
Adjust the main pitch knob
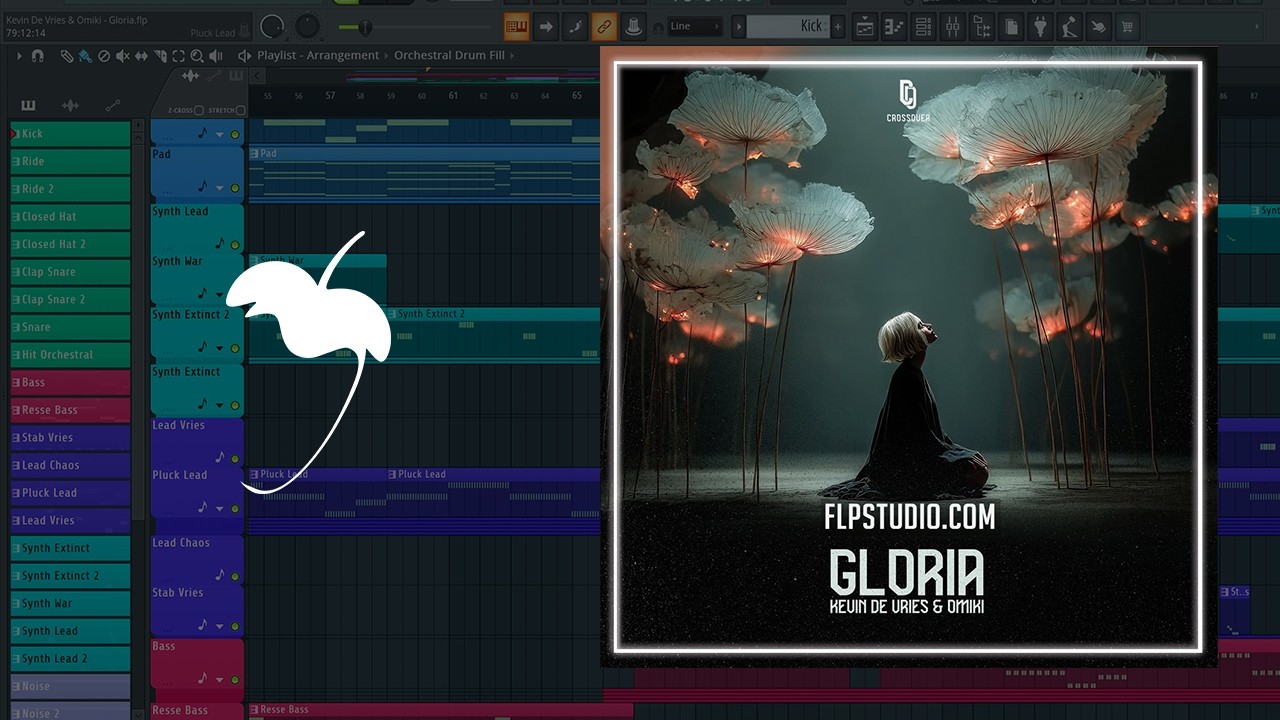click(x=308, y=27)
